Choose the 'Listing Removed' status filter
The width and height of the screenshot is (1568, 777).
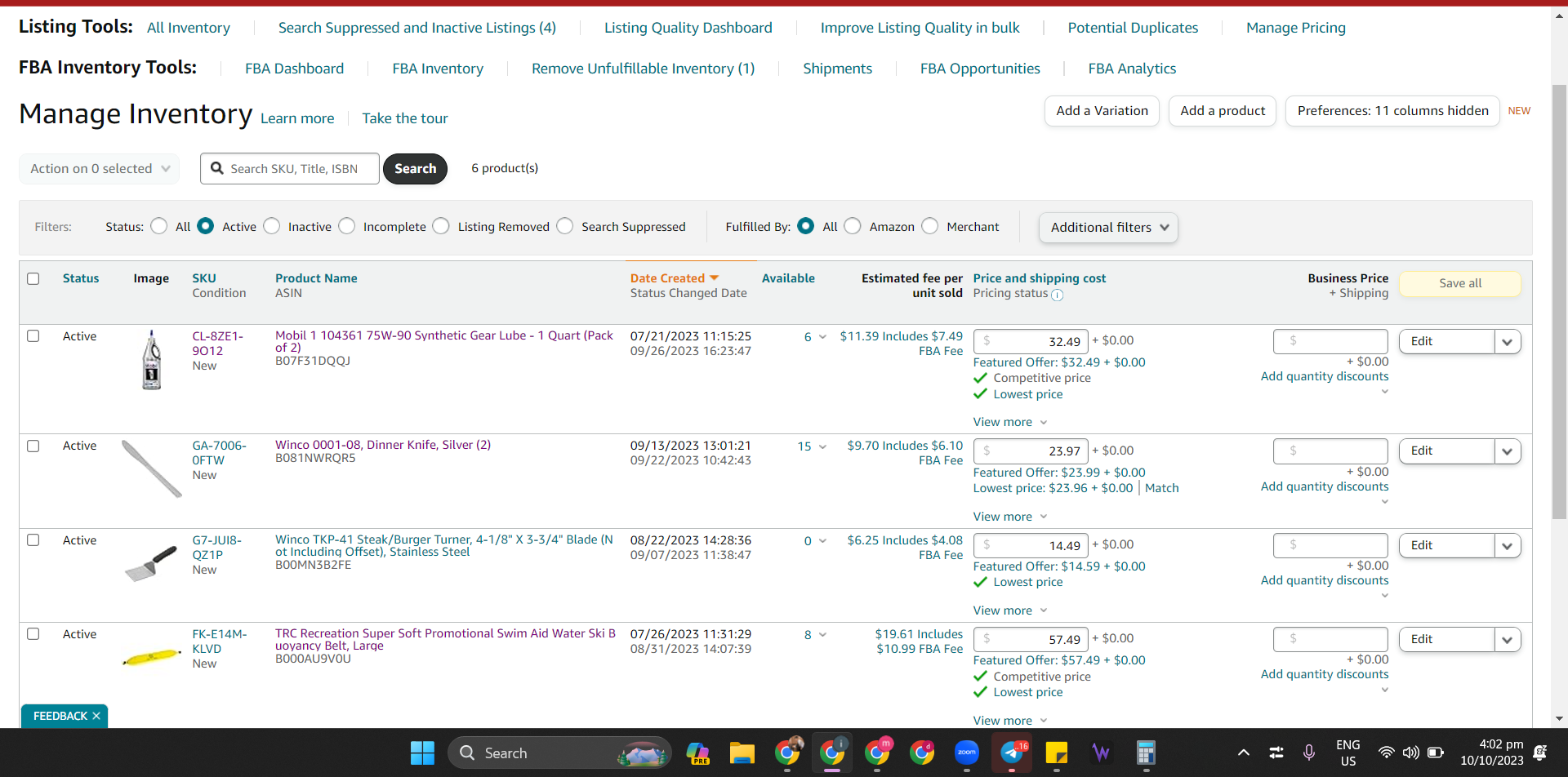point(441,226)
